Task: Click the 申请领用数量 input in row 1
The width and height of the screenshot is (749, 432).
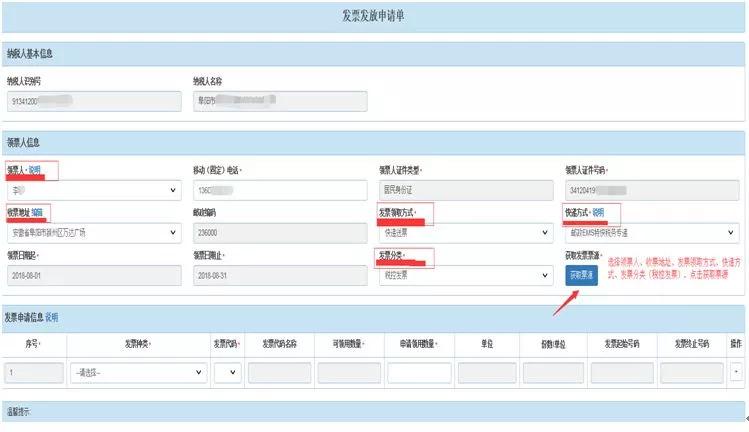Action: pos(419,373)
